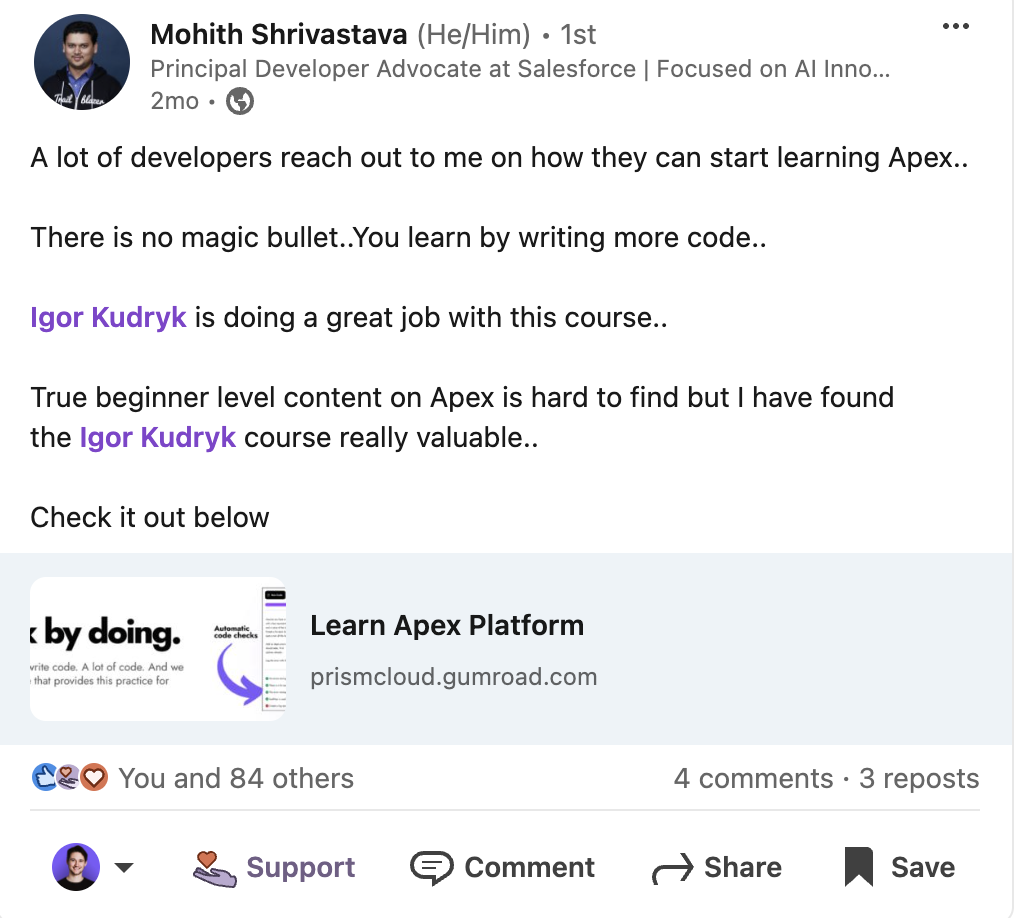Open Mohith Shrivastava's profile name link

click(278, 35)
